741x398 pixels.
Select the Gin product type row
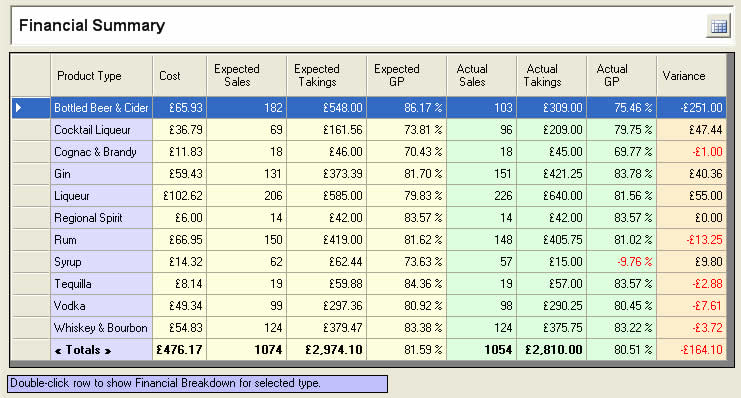tap(102, 174)
